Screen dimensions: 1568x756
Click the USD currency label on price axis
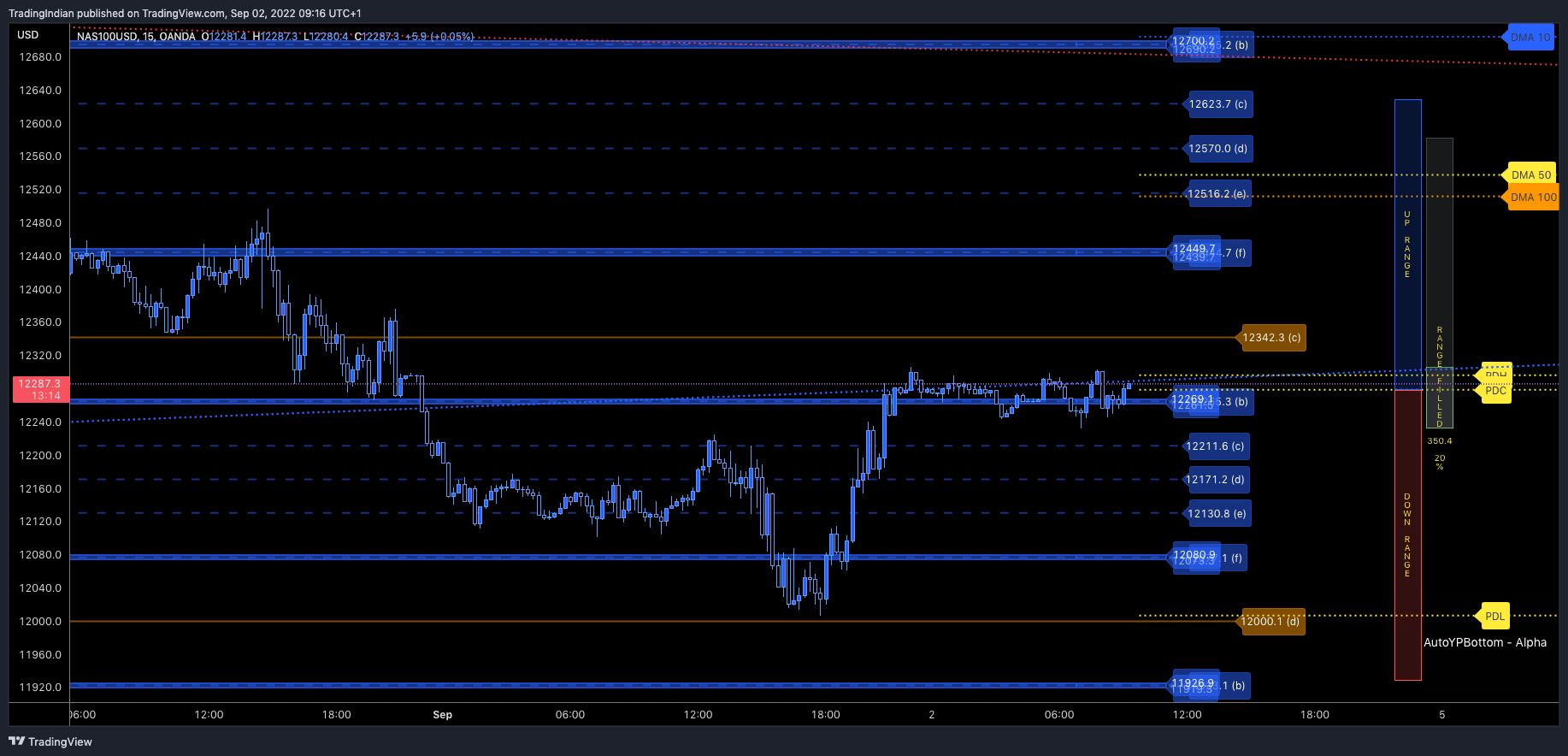[x=28, y=35]
